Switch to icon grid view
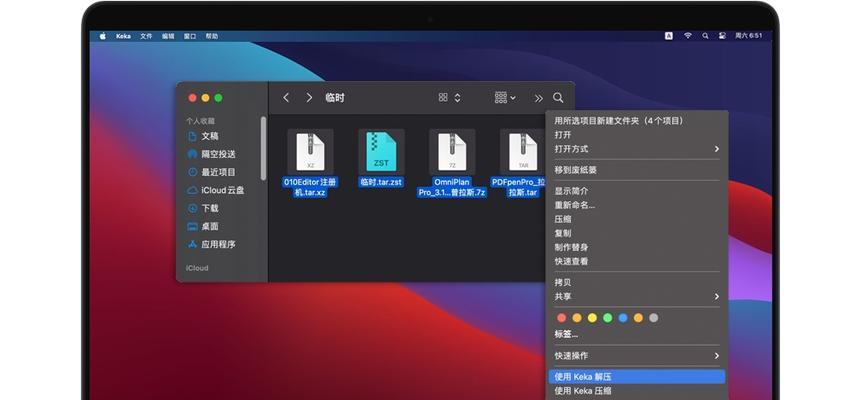Screen dimensions: 861x400 click(443, 97)
